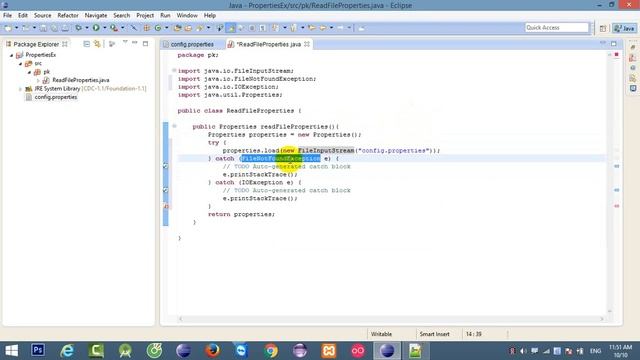Click the Open Task toolbar icon
The image size is (640, 360).
click(188, 28)
